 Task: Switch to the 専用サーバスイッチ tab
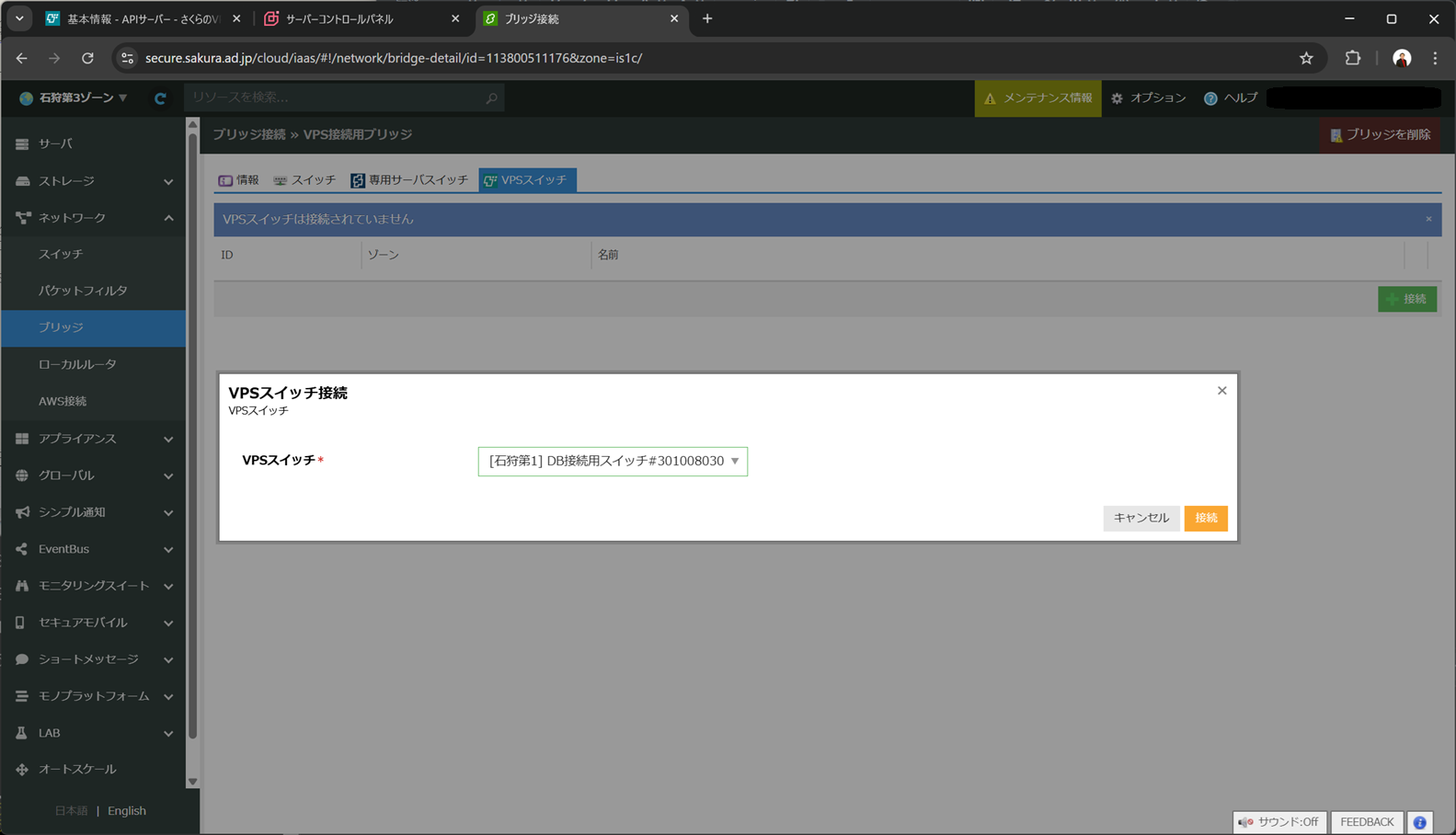coord(409,180)
